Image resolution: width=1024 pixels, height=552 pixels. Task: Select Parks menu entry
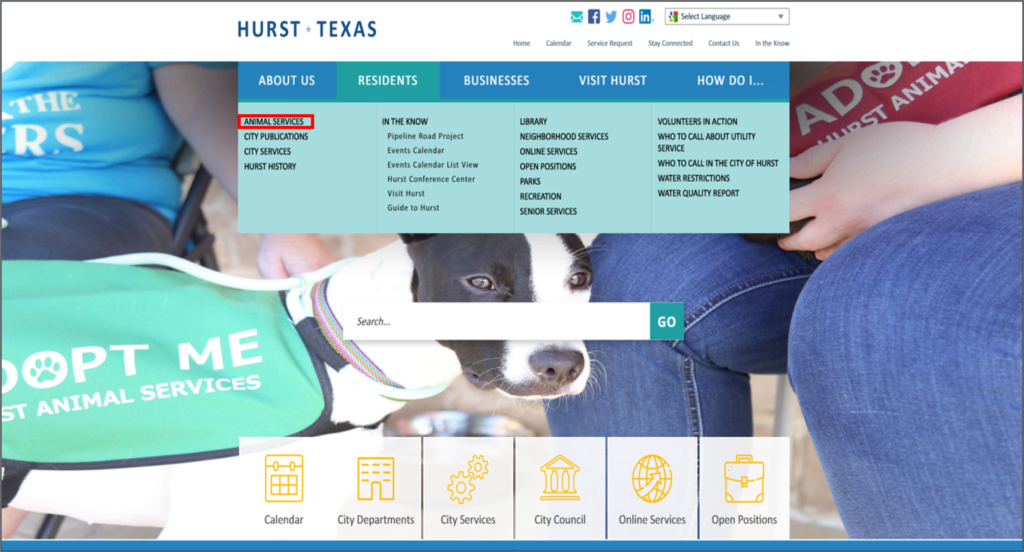tap(530, 182)
